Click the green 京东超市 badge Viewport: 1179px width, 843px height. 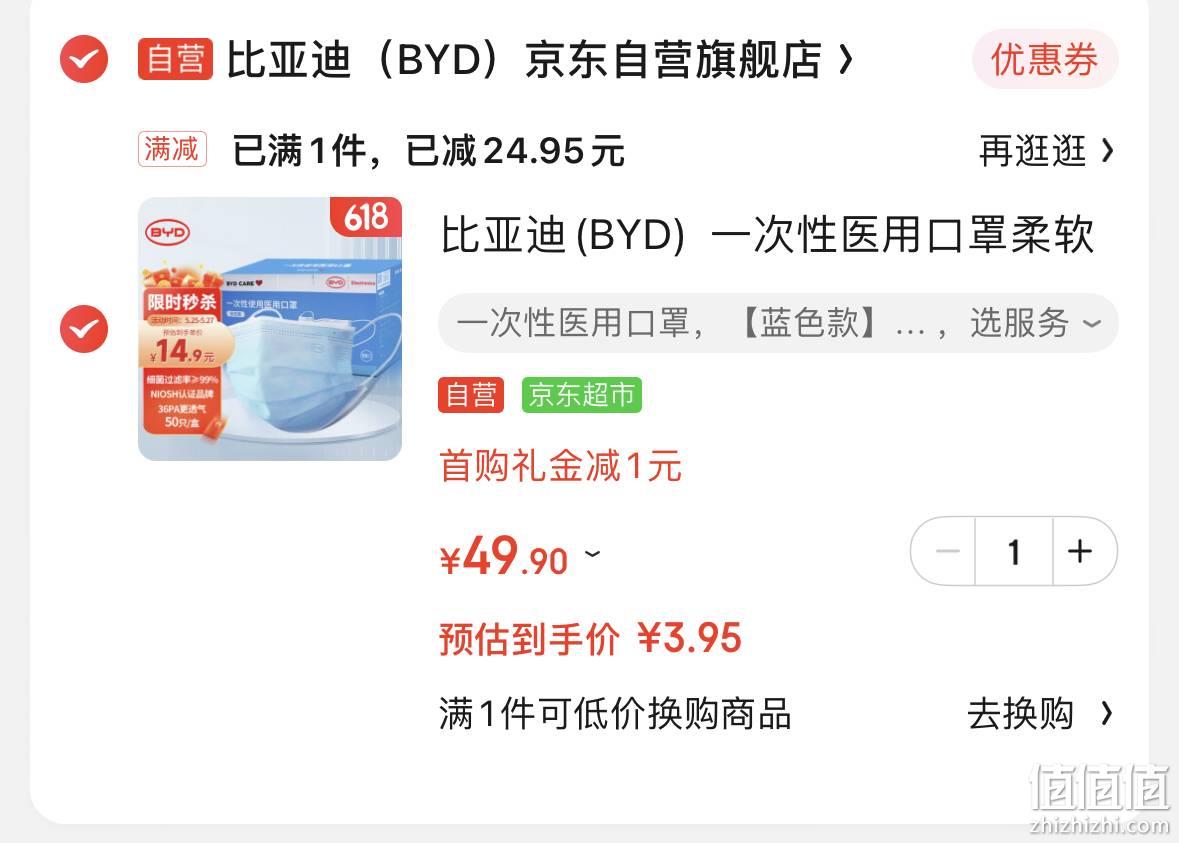[x=582, y=395]
